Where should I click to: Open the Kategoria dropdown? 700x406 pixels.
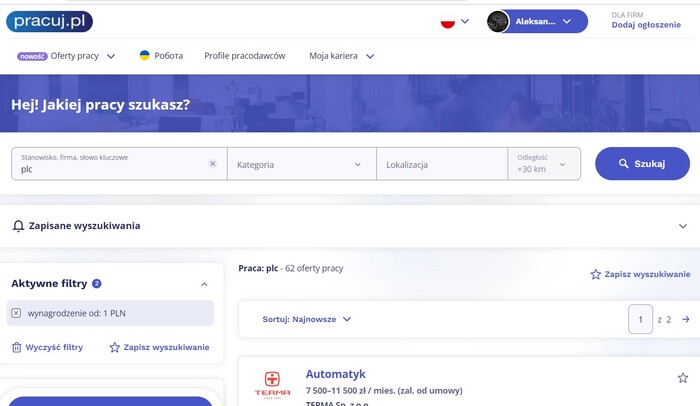(x=302, y=164)
